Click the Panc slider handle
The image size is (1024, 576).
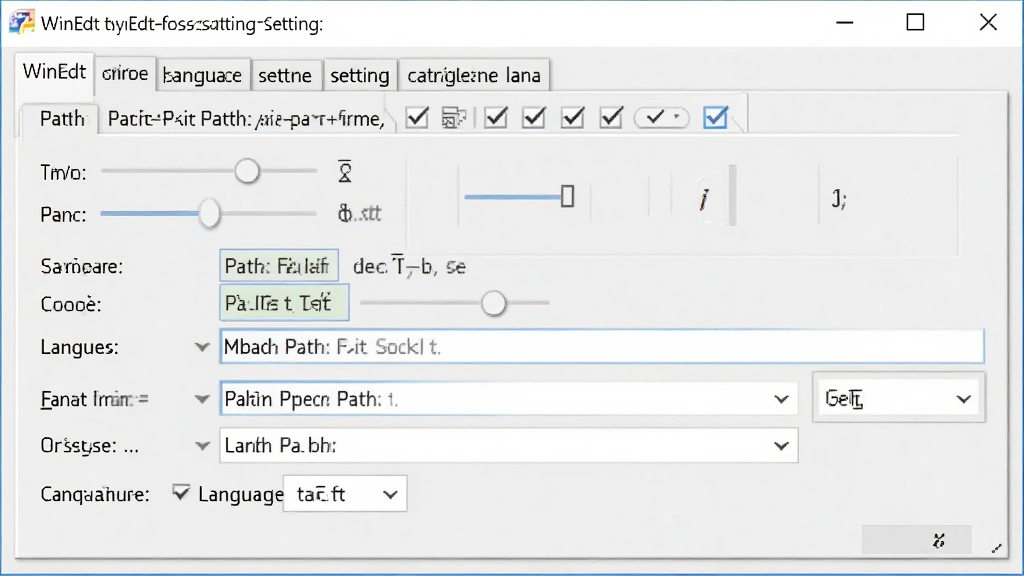click(x=209, y=214)
